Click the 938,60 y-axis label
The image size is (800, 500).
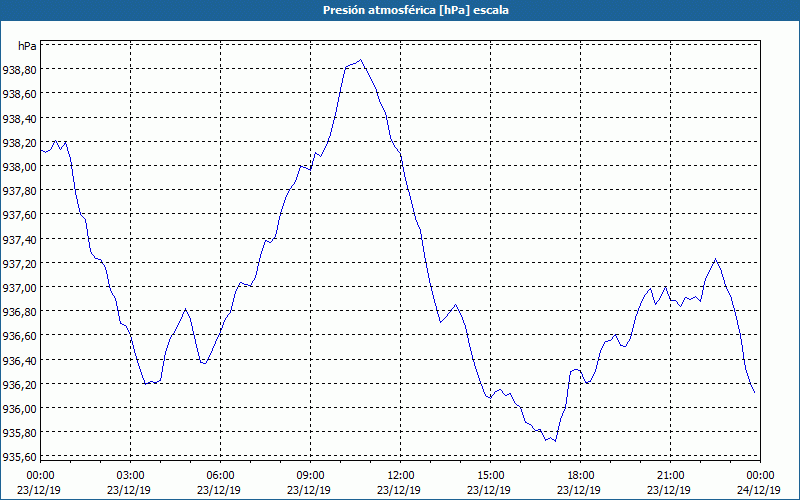point(19,94)
